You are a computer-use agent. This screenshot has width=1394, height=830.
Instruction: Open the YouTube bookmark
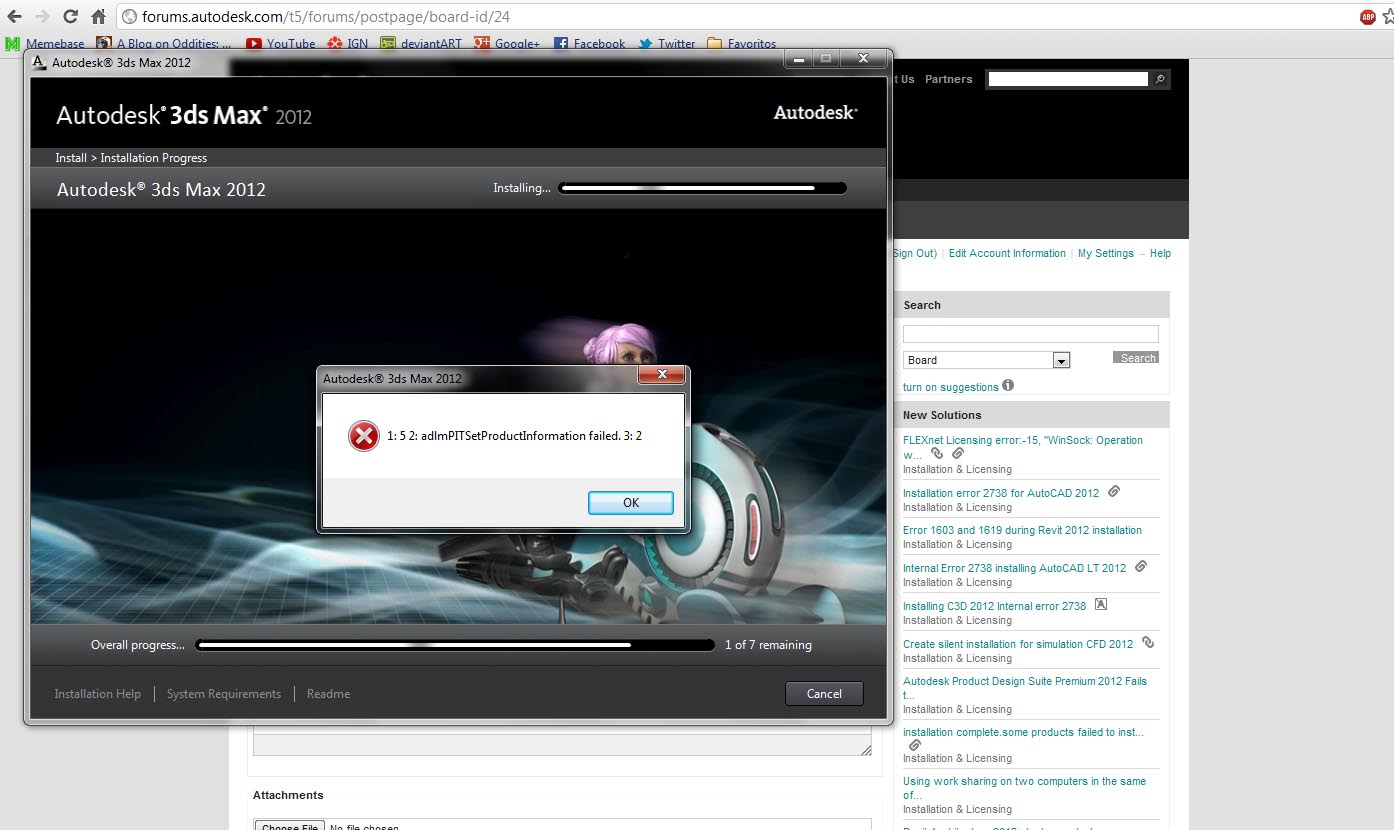(280, 44)
